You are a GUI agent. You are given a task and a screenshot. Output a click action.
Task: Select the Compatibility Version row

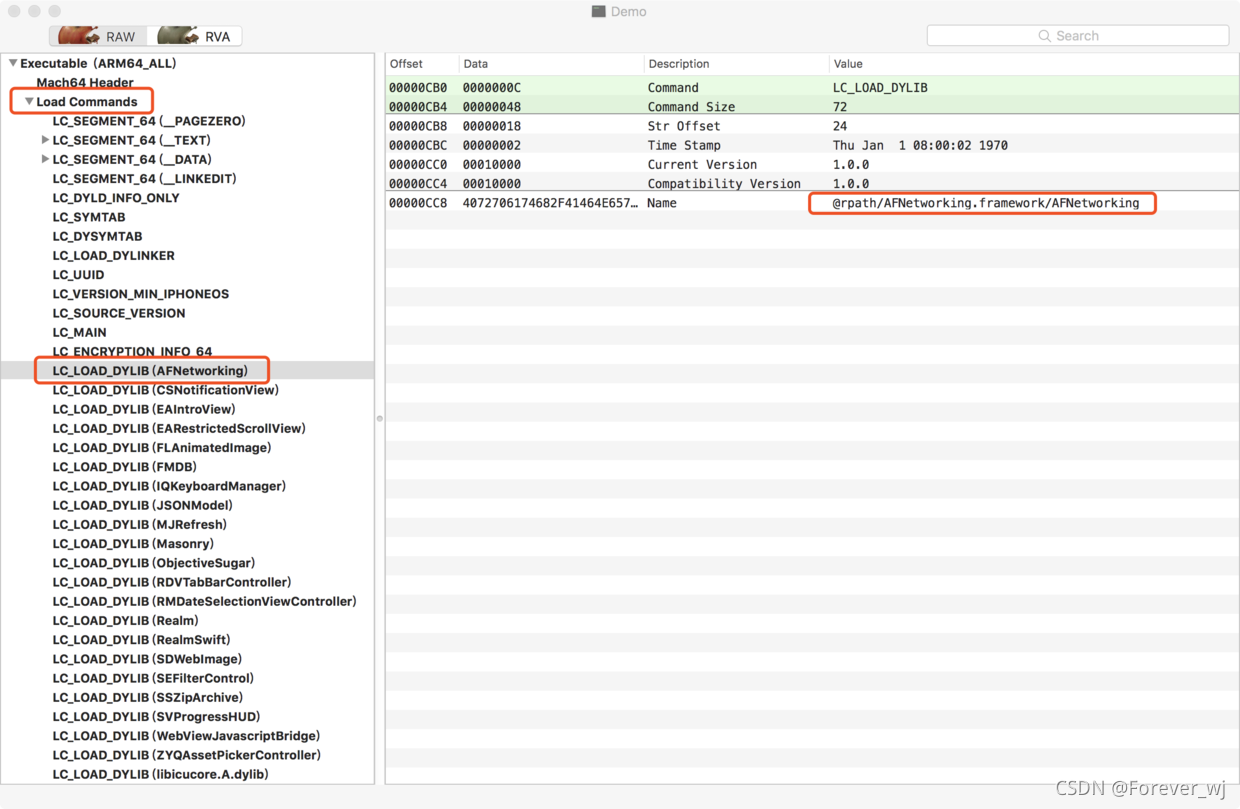[x=812, y=184]
